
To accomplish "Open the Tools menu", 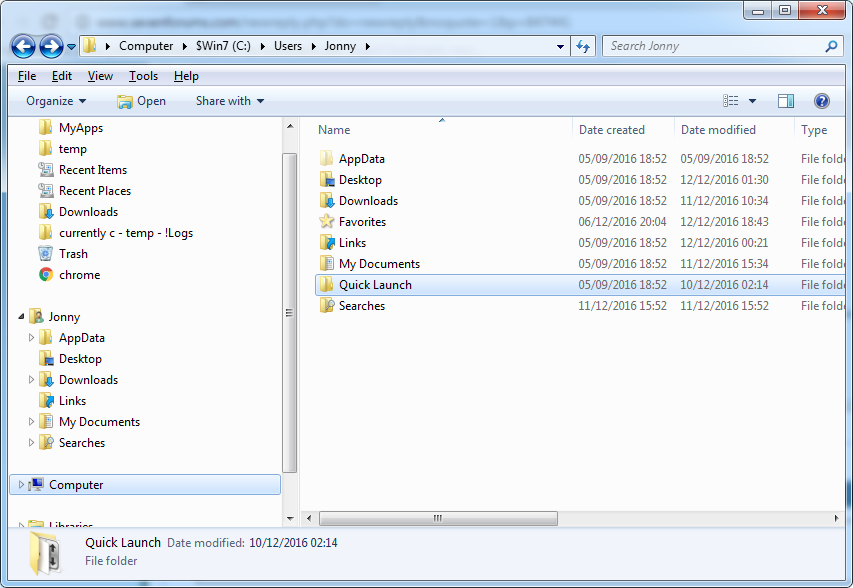I will (143, 76).
